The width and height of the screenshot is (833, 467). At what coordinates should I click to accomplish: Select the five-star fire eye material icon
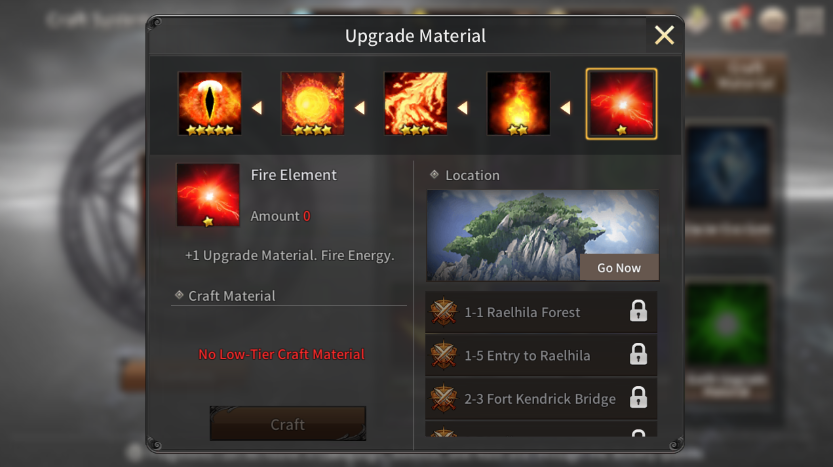click(210, 104)
